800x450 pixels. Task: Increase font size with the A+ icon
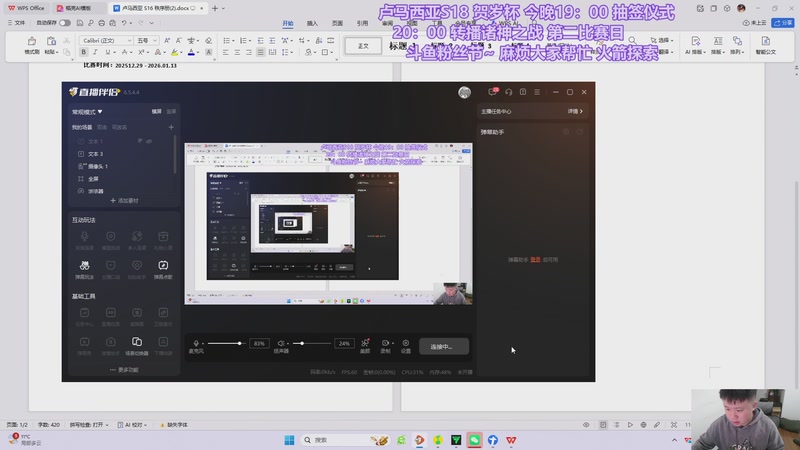click(167, 40)
